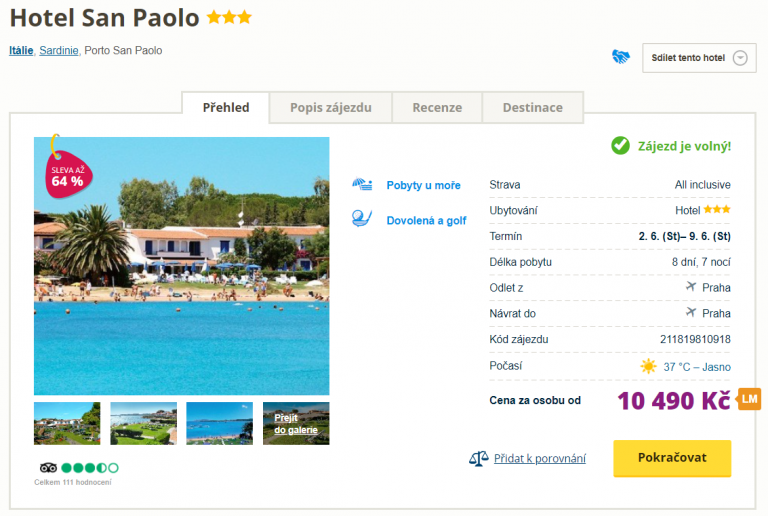The height and width of the screenshot is (516, 768).
Task: Click the golf holiday icon
Action: pyautogui.click(x=362, y=219)
